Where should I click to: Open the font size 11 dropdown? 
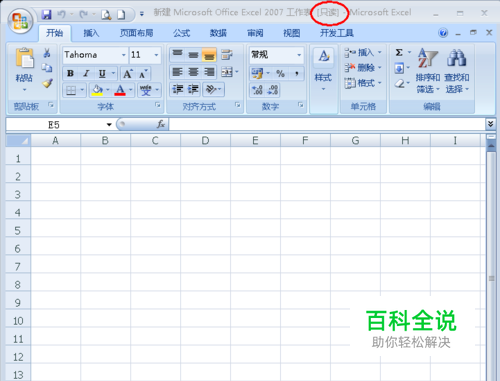click(x=156, y=55)
